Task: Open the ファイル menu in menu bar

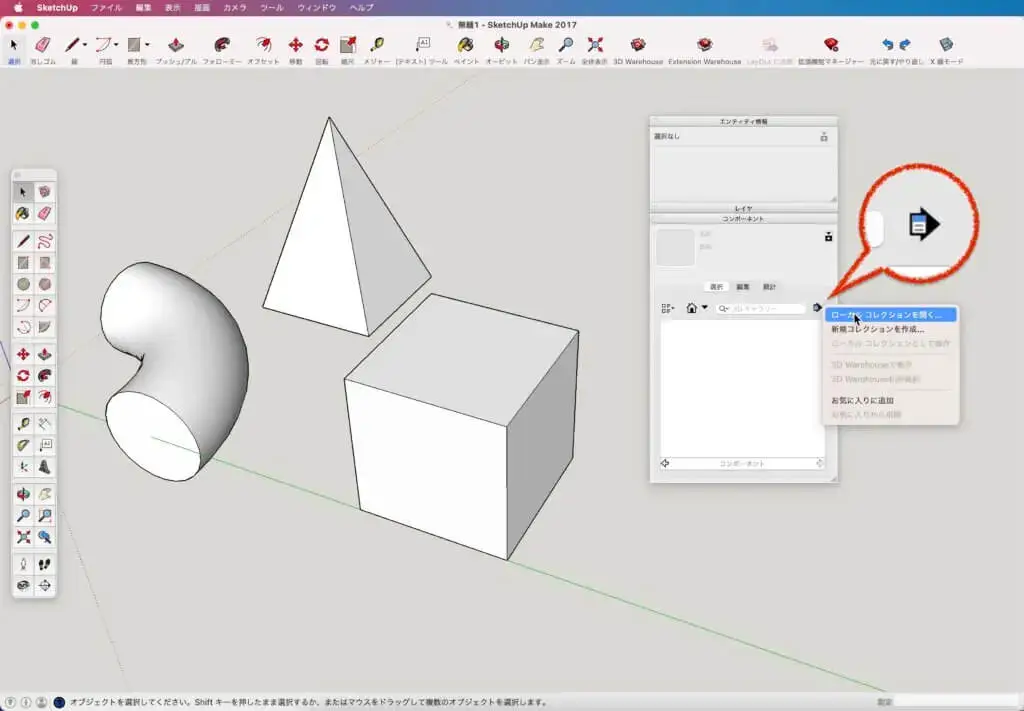Action: click(x=106, y=8)
